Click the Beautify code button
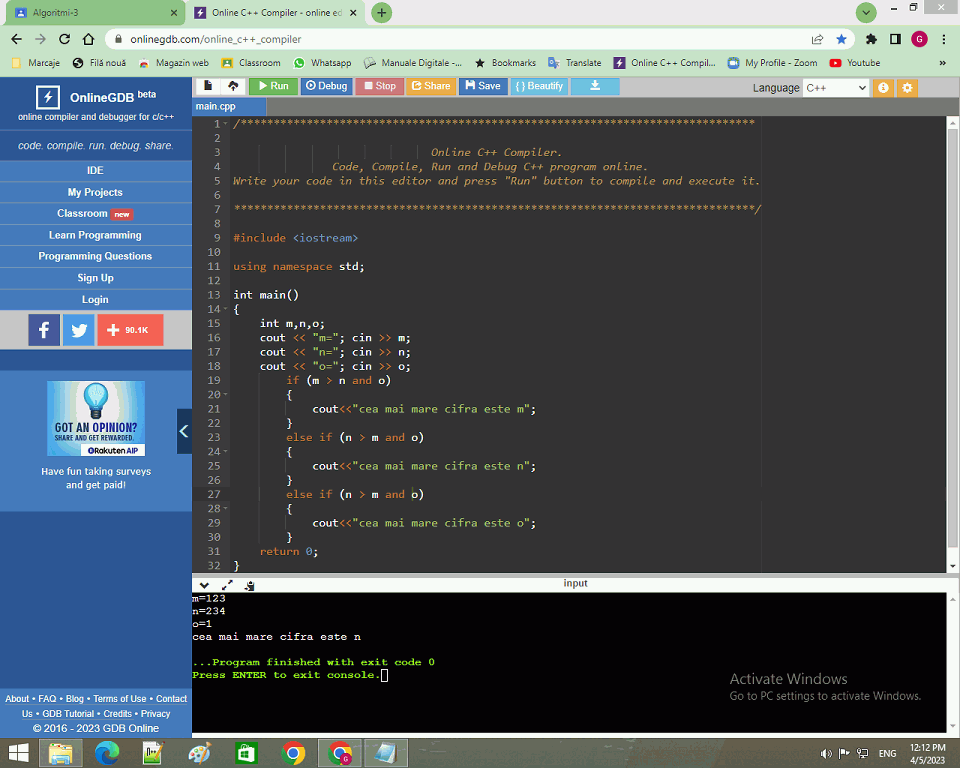The image size is (960, 768). [x=539, y=86]
